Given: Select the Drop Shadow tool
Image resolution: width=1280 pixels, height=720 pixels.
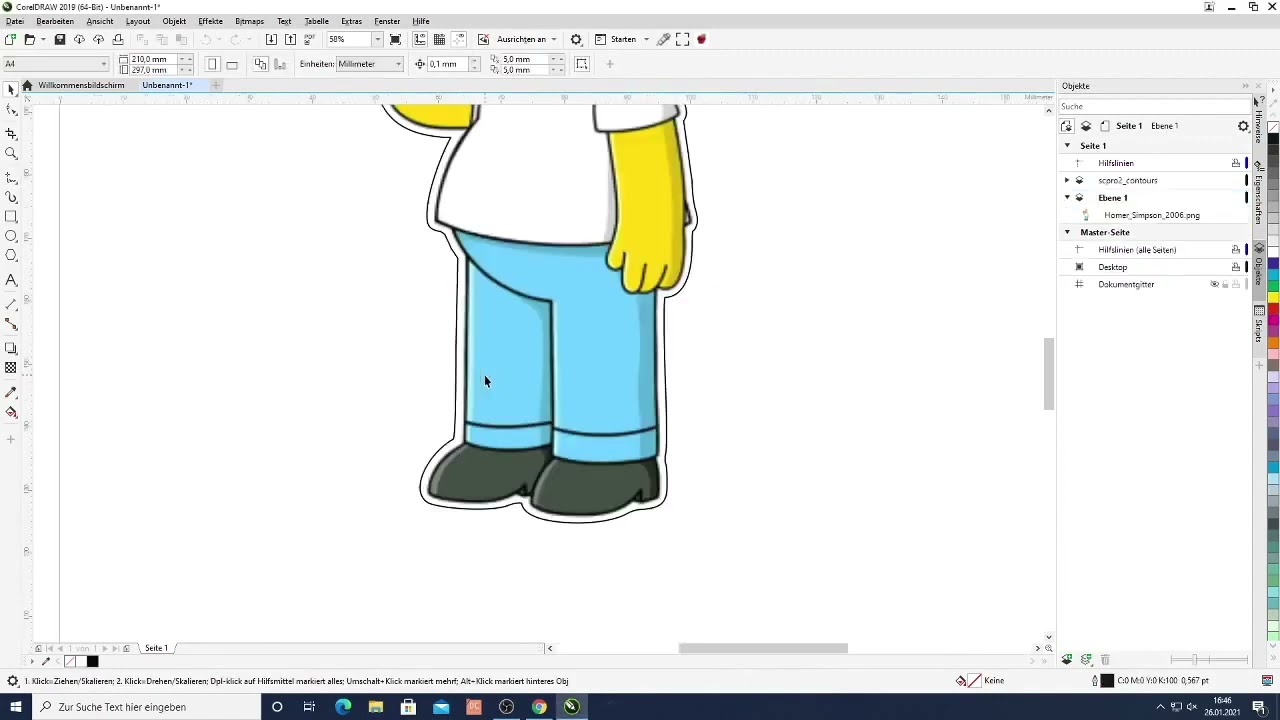Looking at the screenshot, I should pos(11,348).
